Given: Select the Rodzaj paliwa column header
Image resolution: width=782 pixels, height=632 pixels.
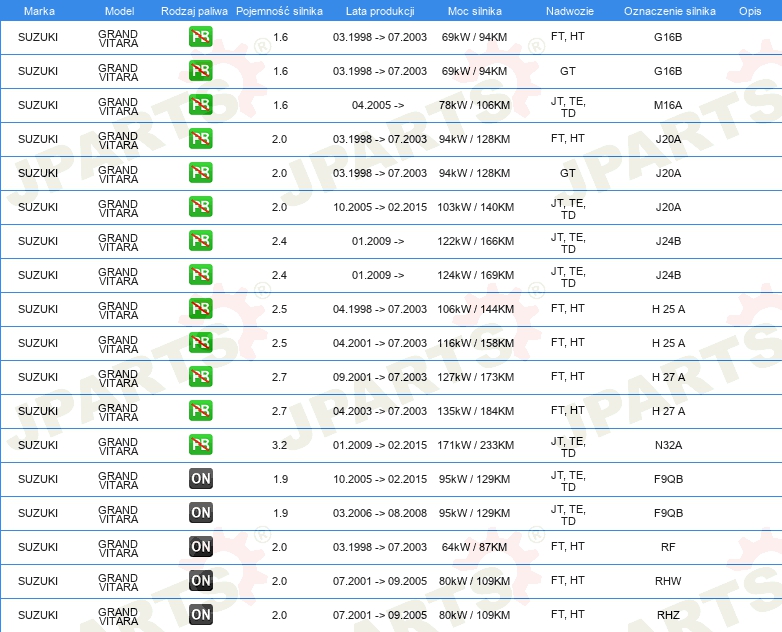Looking at the screenshot, I should click(194, 11).
